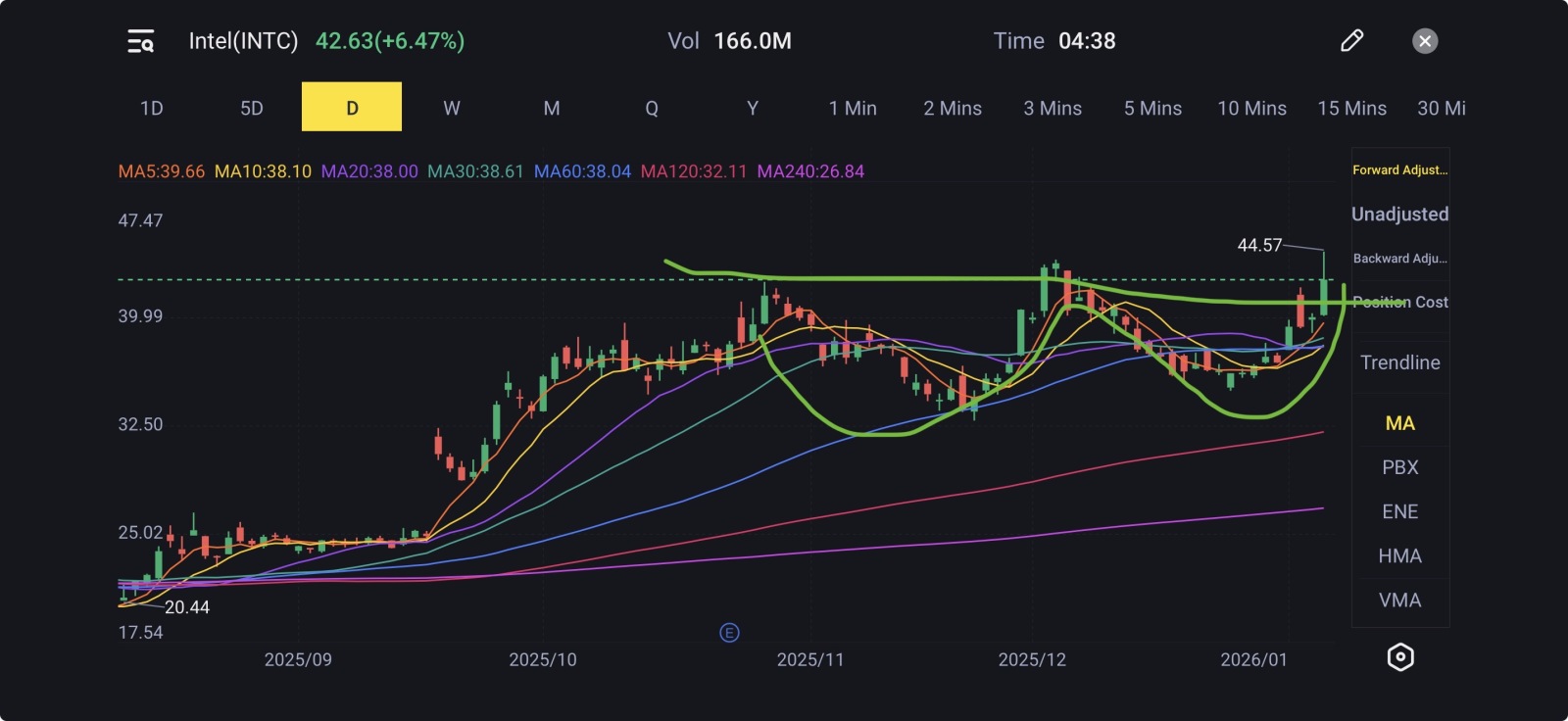Select the 5 Mins interval
The height and width of the screenshot is (721, 1568).
pos(1152,108)
